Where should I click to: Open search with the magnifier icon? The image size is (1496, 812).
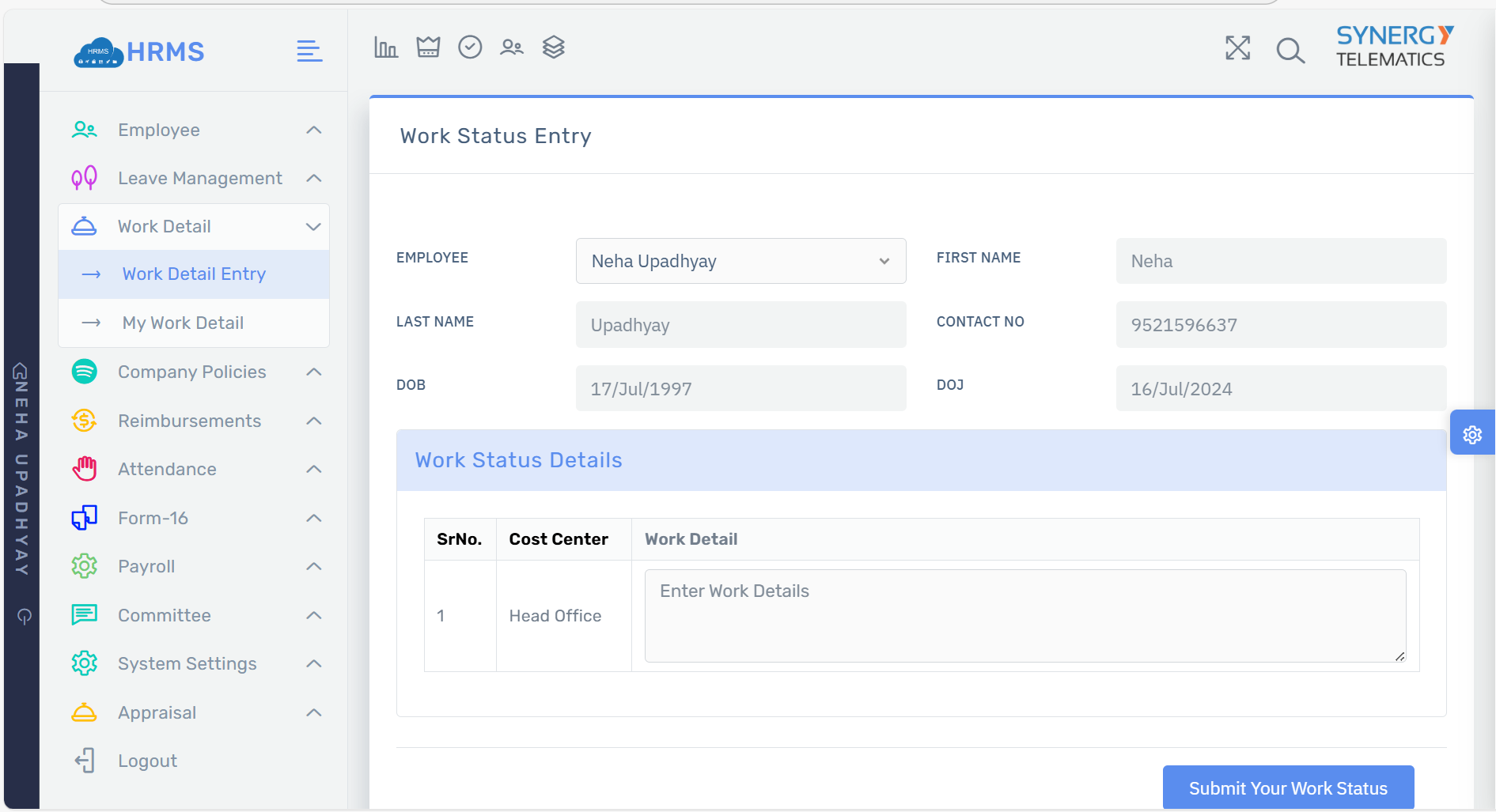tap(1290, 51)
